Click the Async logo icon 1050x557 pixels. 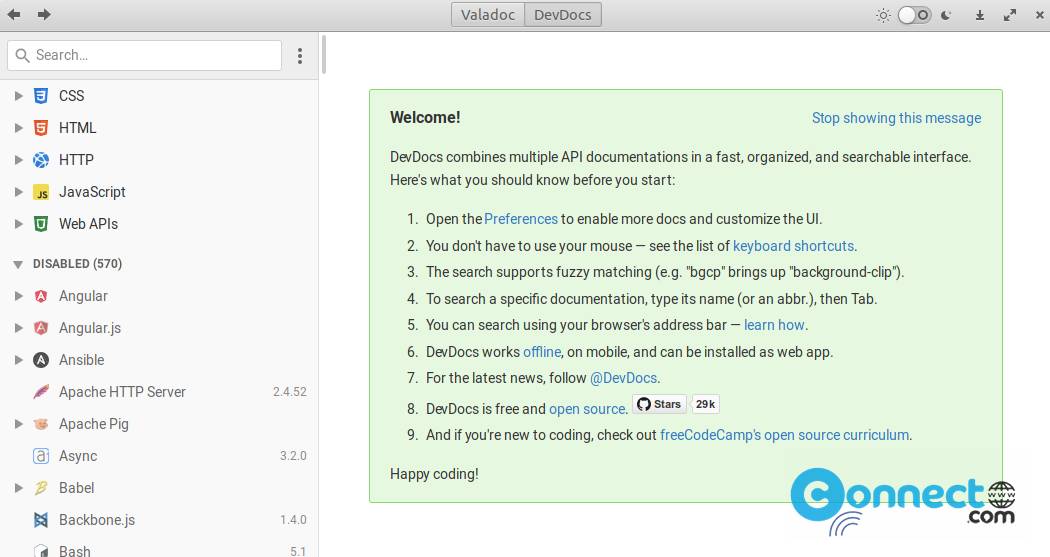click(41, 456)
